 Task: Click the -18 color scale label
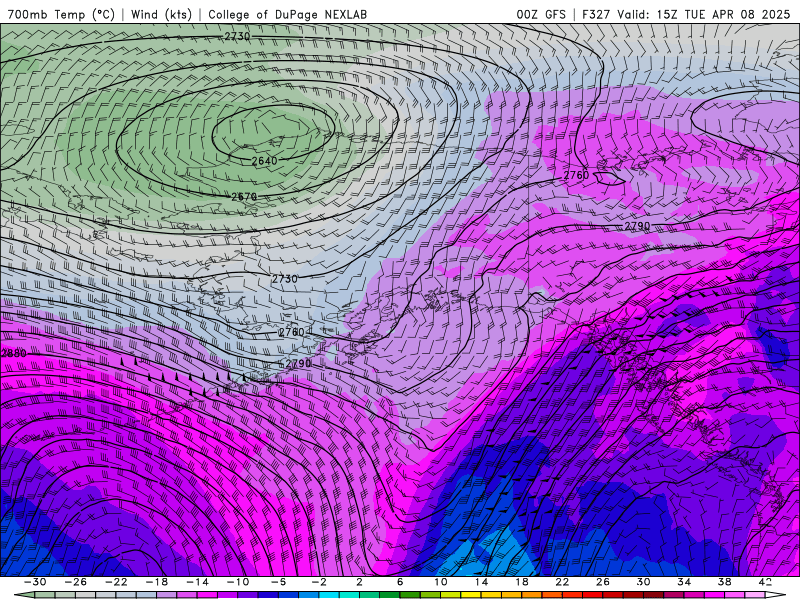tap(157, 582)
